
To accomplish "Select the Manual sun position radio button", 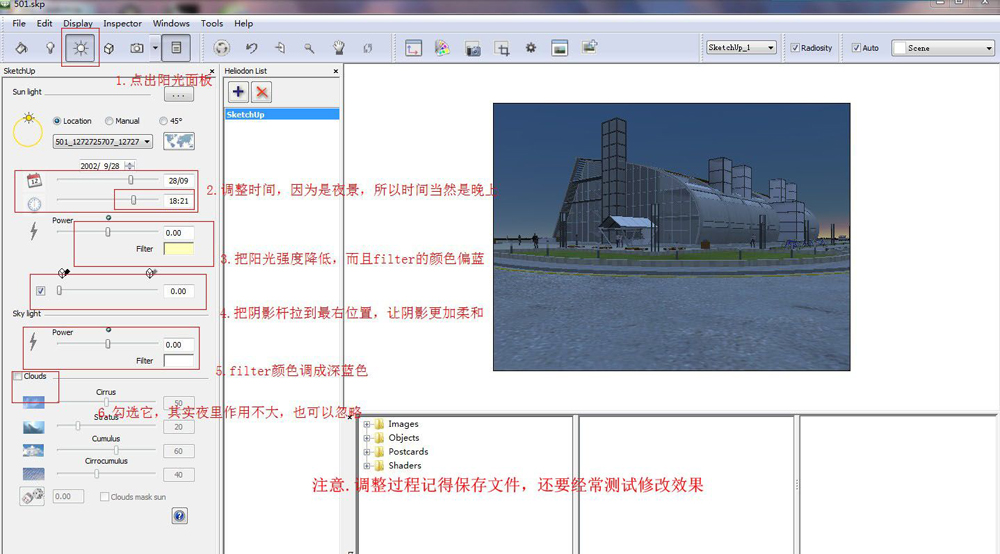I will click(110, 121).
